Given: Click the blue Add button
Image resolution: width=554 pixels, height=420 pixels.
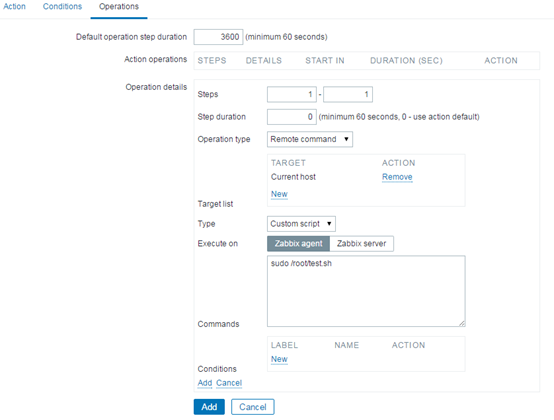Looking at the screenshot, I should (209, 407).
